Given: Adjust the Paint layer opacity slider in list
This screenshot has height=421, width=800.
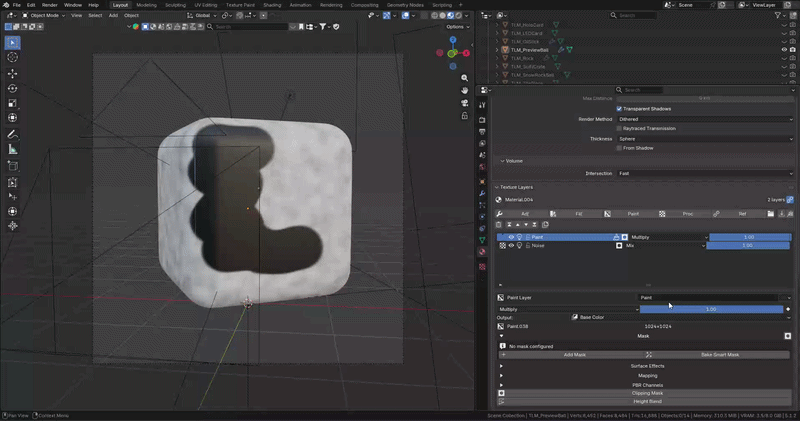Looking at the screenshot, I should click(750, 237).
